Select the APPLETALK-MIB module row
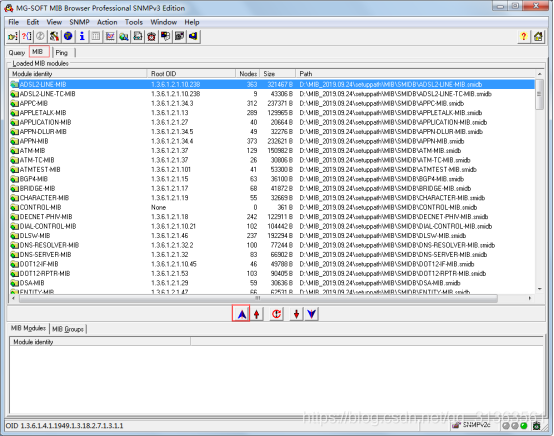The image size is (554, 436). pyautogui.click(x=272, y=113)
